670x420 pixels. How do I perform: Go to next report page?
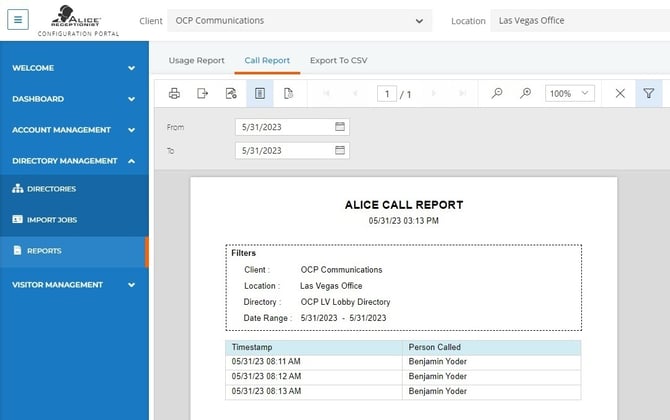pyautogui.click(x=434, y=93)
